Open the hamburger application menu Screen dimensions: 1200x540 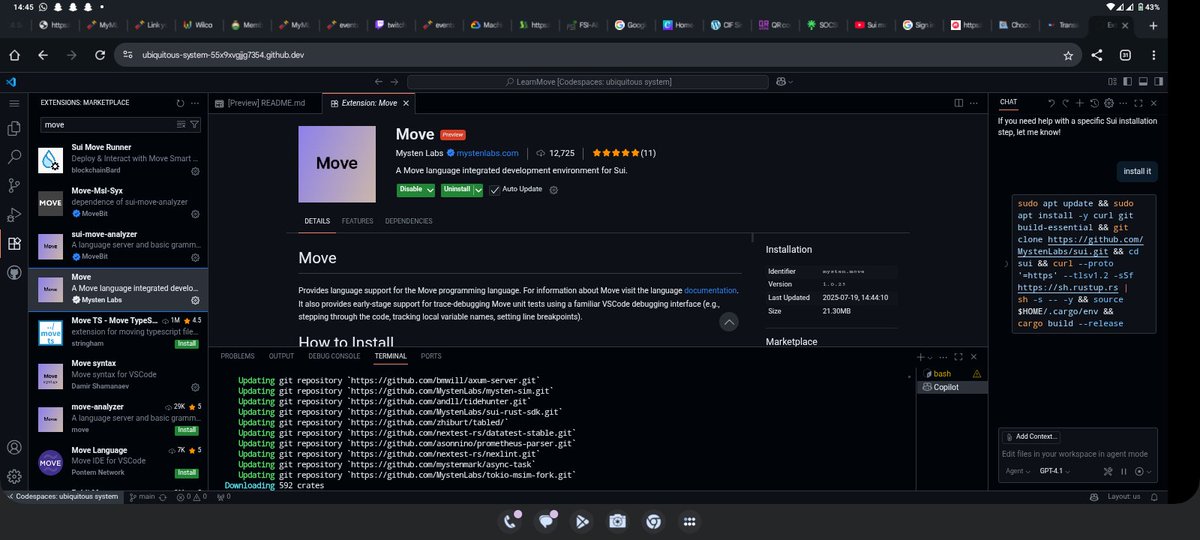point(14,102)
